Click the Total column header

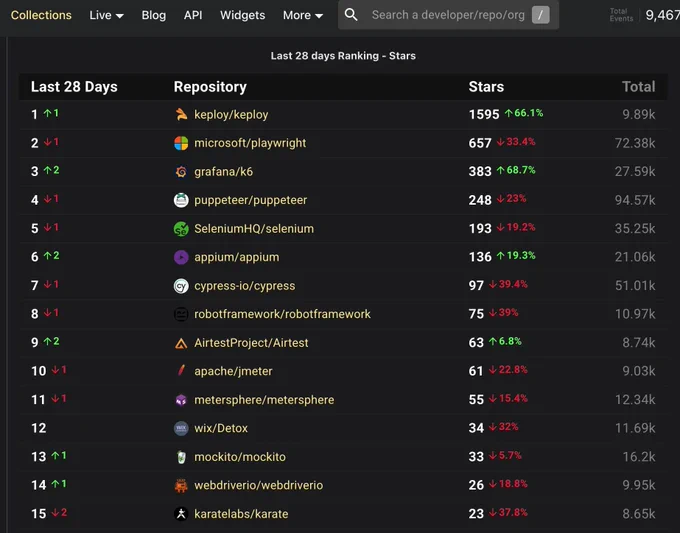click(x=638, y=87)
